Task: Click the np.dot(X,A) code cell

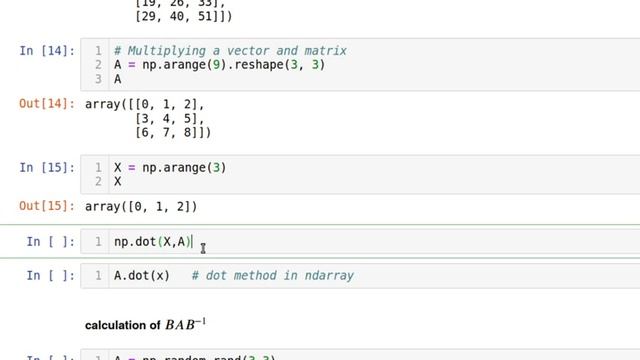Action: tap(360, 241)
